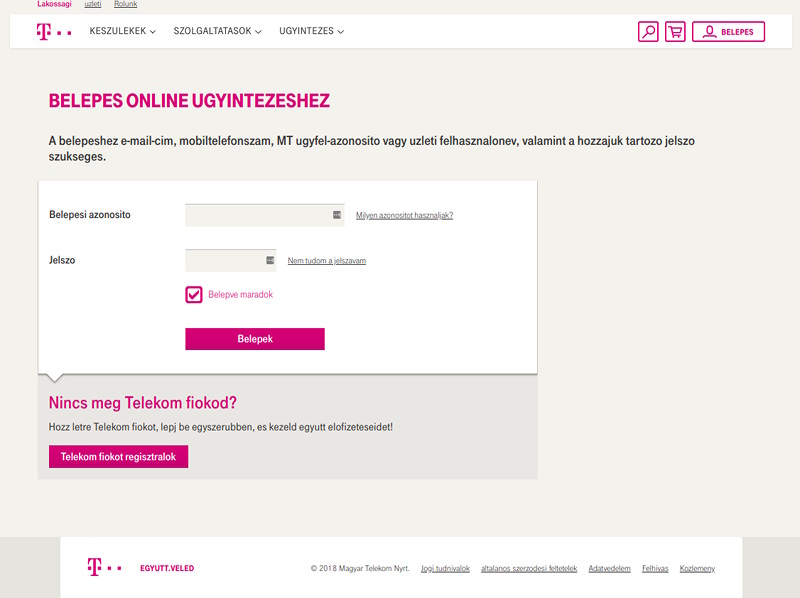This screenshot has height=598, width=800.
Task: Open Kozlemeny footer link
Action: pyautogui.click(x=697, y=568)
